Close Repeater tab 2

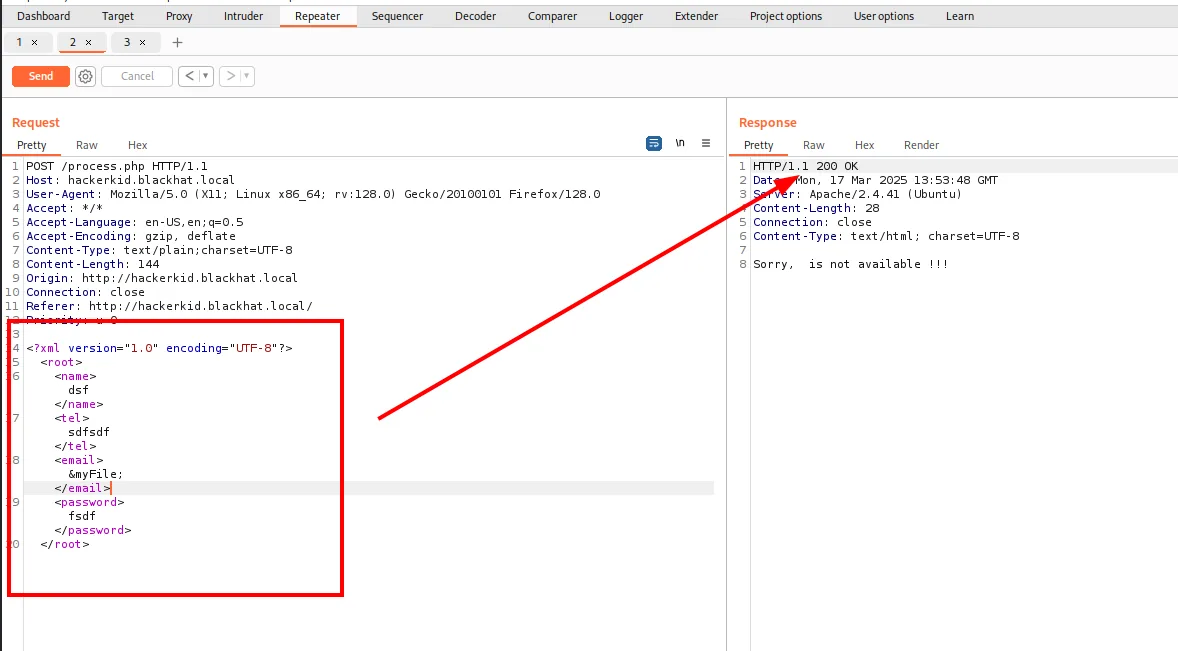pyautogui.click(x=89, y=43)
